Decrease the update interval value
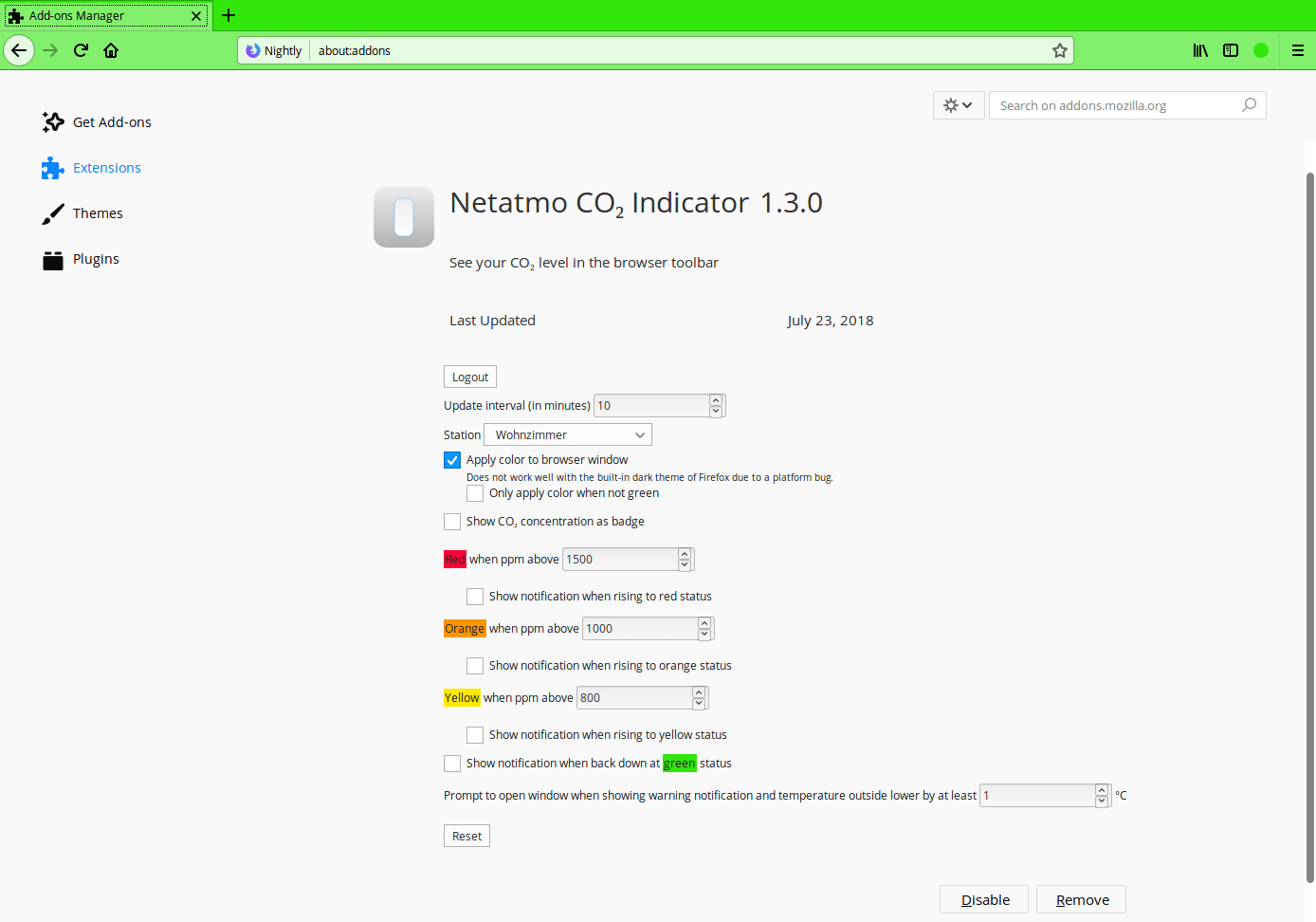This screenshot has width=1316, height=922. point(716,412)
